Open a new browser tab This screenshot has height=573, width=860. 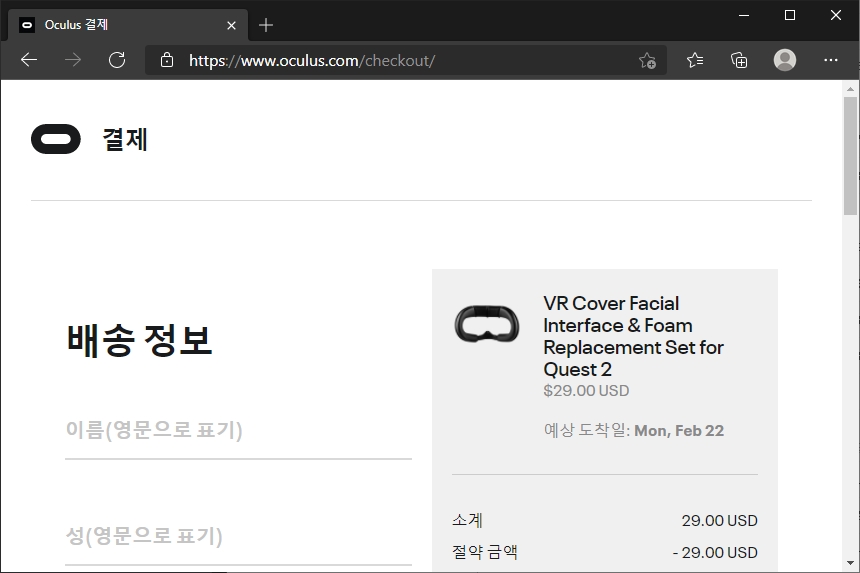[x=266, y=25]
